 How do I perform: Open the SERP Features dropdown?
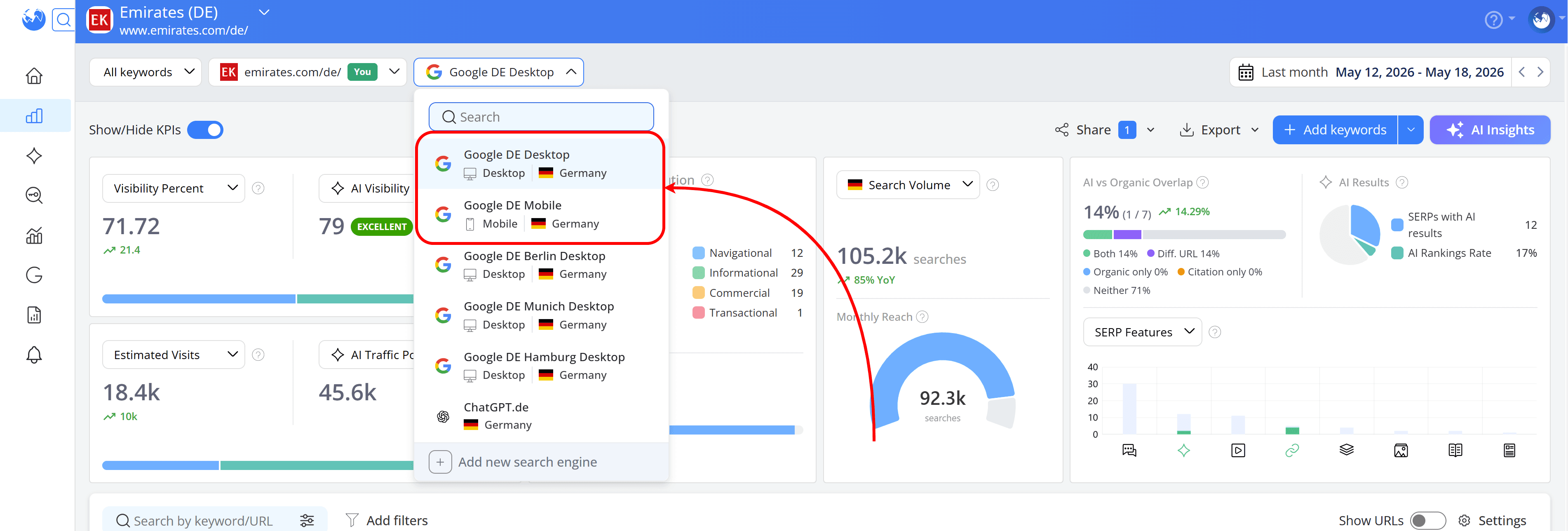pos(1143,332)
